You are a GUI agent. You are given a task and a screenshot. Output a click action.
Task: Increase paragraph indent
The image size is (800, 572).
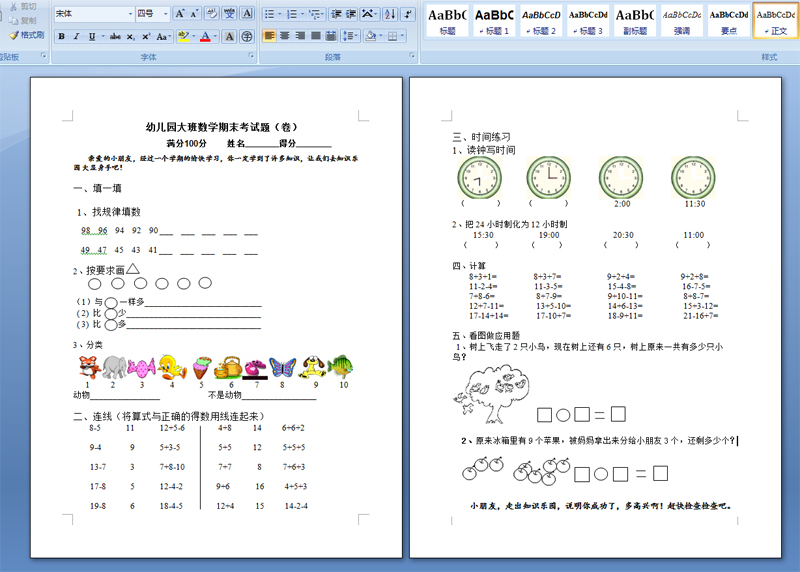click(351, 14)
